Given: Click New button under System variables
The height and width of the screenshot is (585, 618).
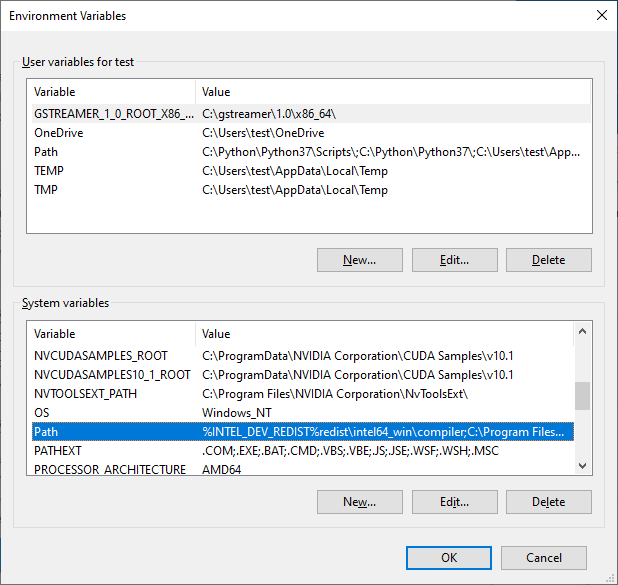Looking at the screenshot, I should tap(359, 502).
